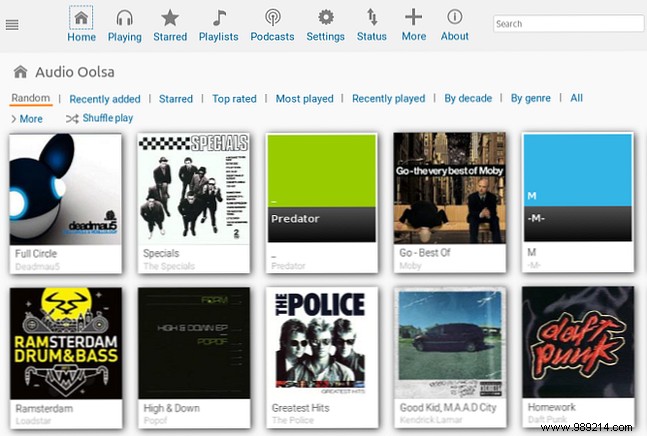This screenshot has width=647, height=436.
Task: Click the Greatest Hits title
Action: (300, 408)
